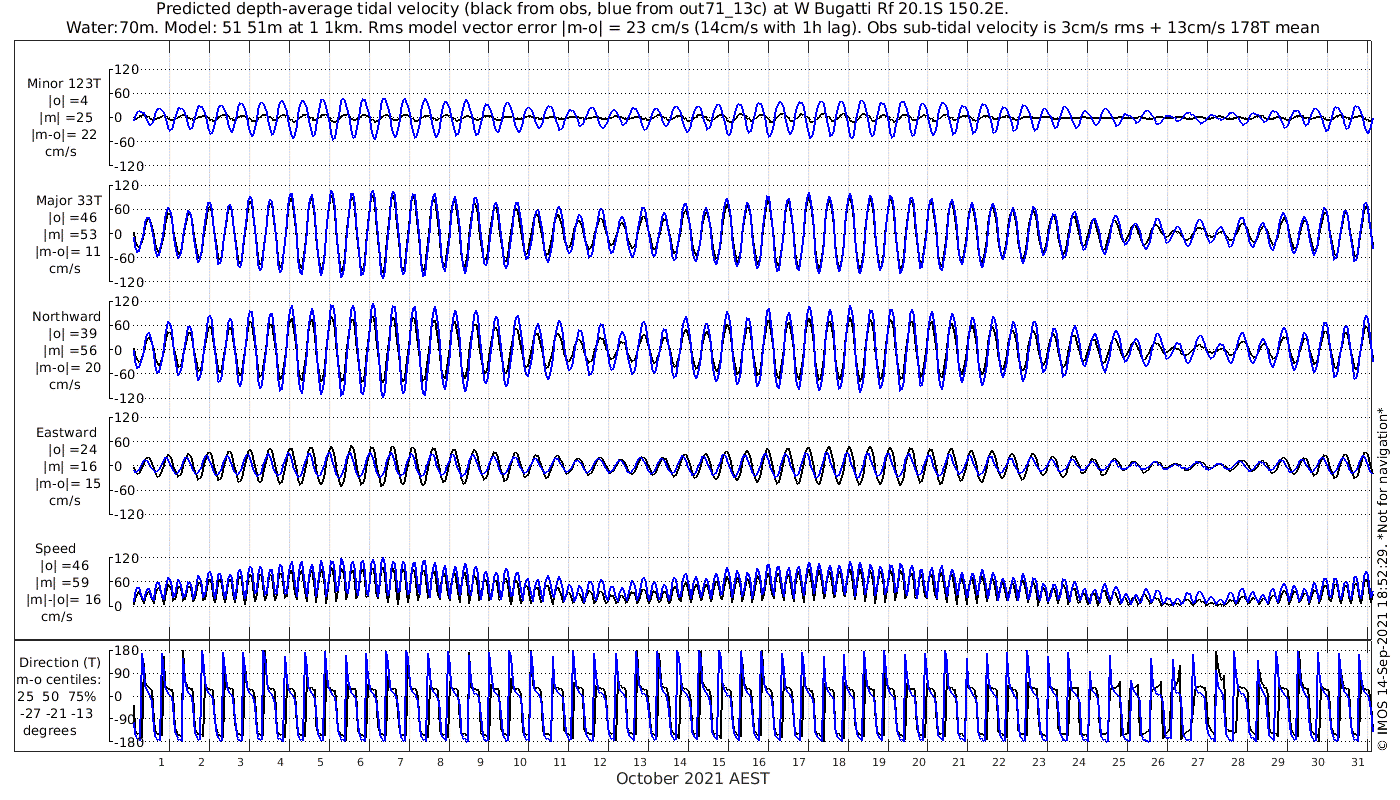Click day 15 on the date axis
The image size is (1400, 800).
pyautogui.click(x=719, y=762)
